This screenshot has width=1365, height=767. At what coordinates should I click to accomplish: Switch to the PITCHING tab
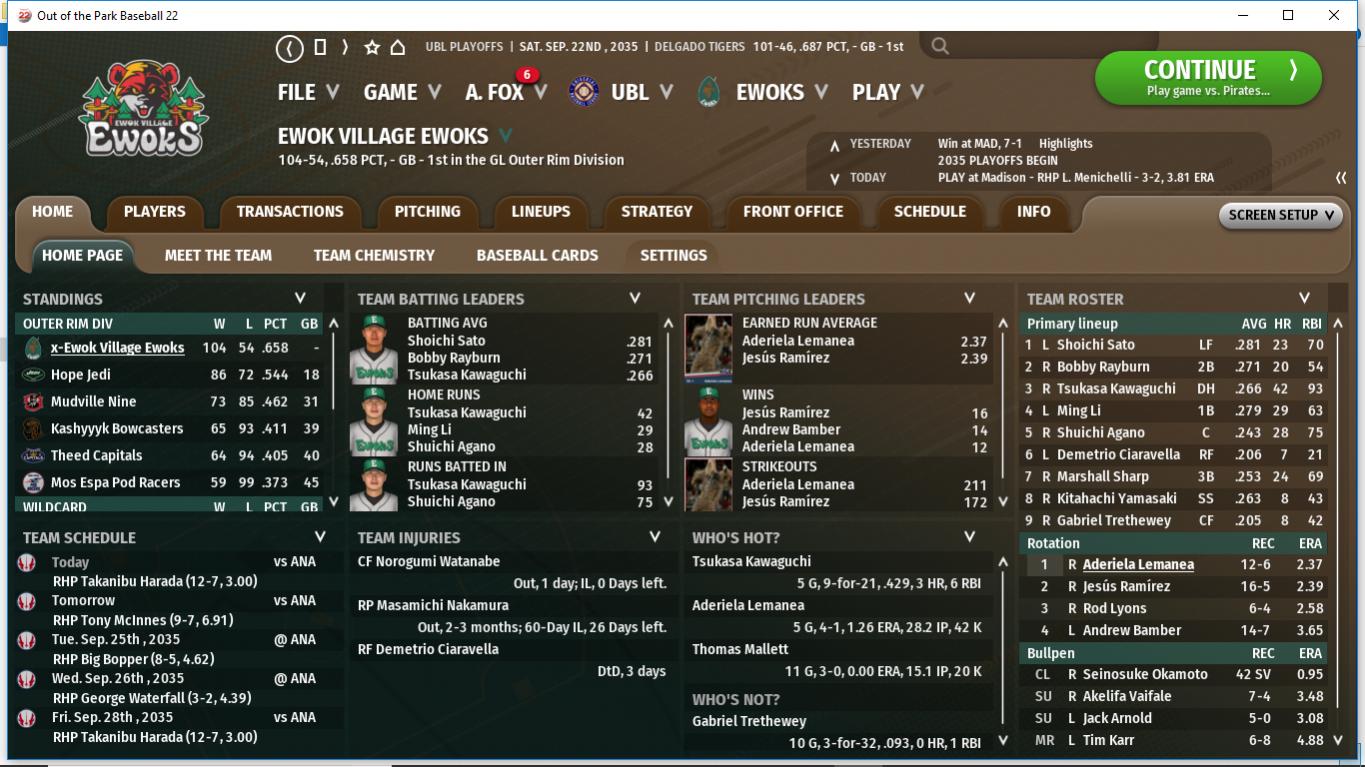tap(427, 212)
